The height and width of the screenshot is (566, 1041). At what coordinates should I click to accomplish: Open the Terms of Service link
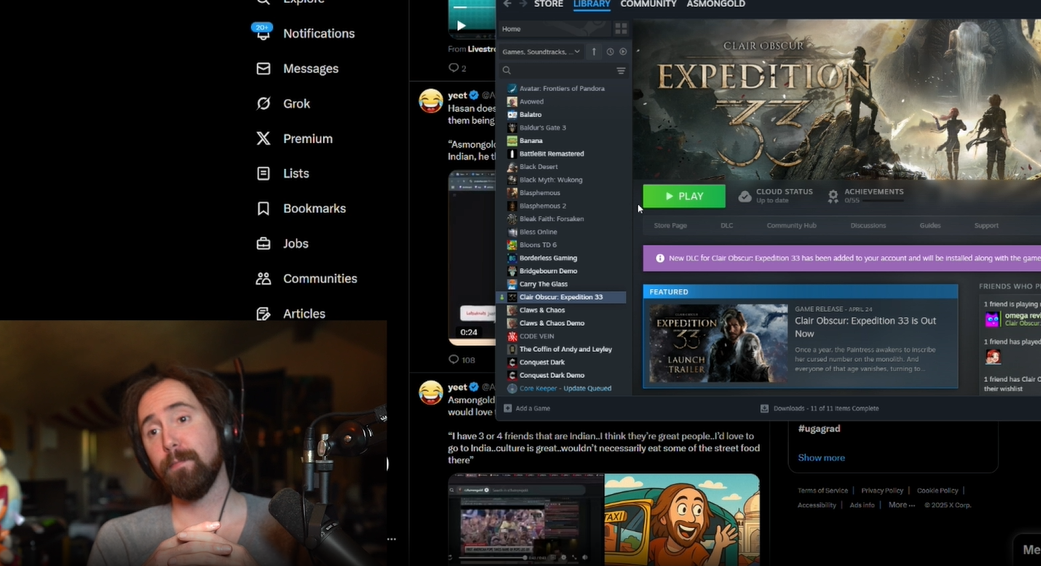[823, 490]
